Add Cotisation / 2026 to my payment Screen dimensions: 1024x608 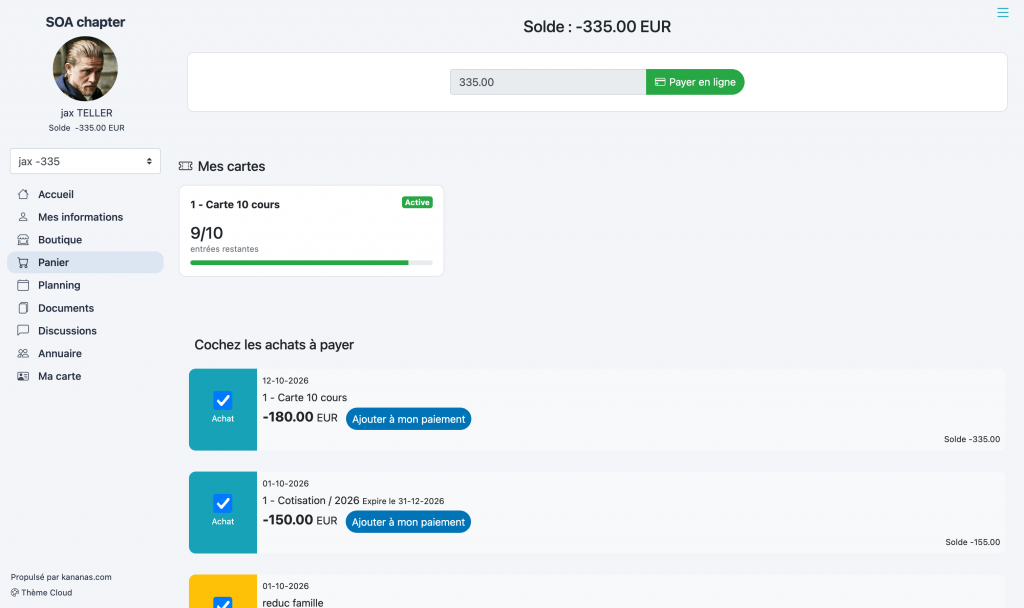(408, 522)
